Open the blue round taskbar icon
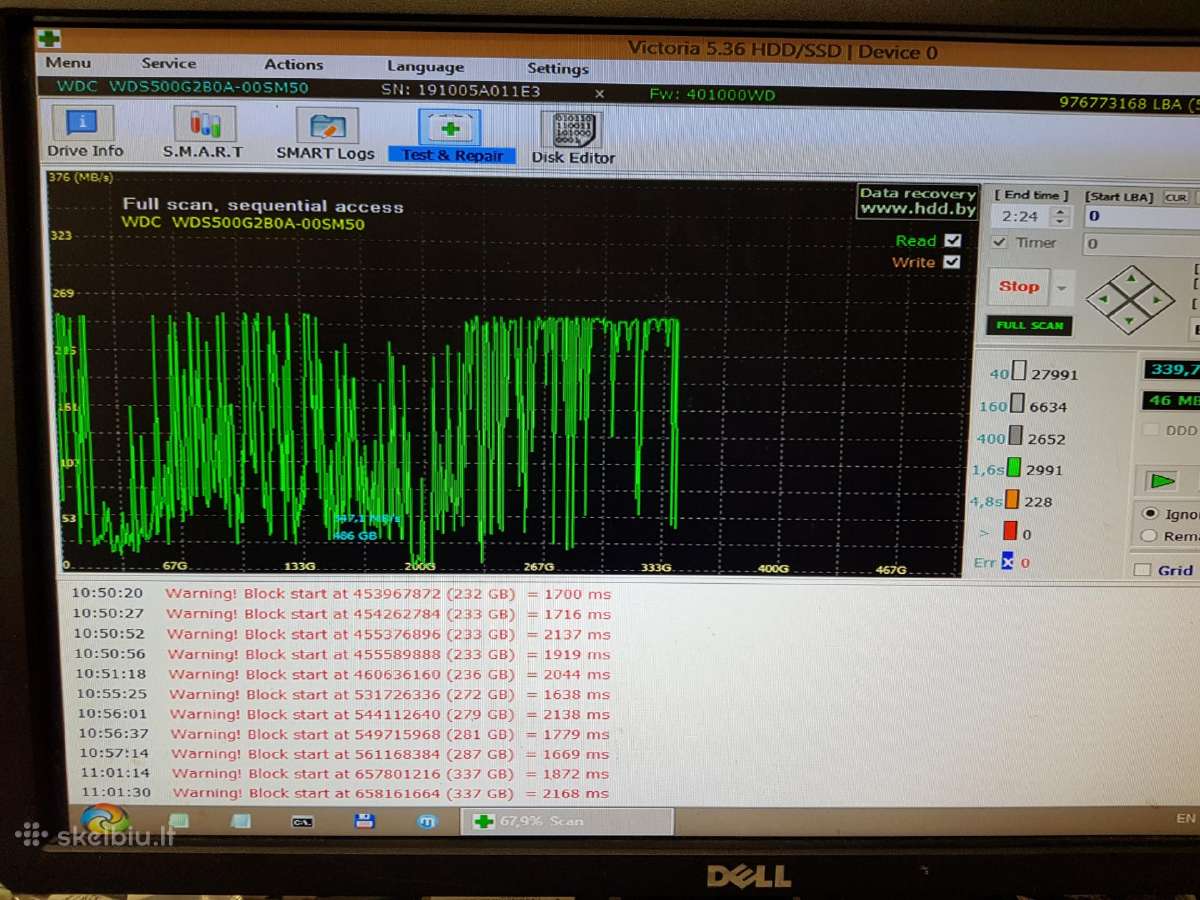This screenshot has width=1200, height=900. pyautogui.click(x=427, y=822)
